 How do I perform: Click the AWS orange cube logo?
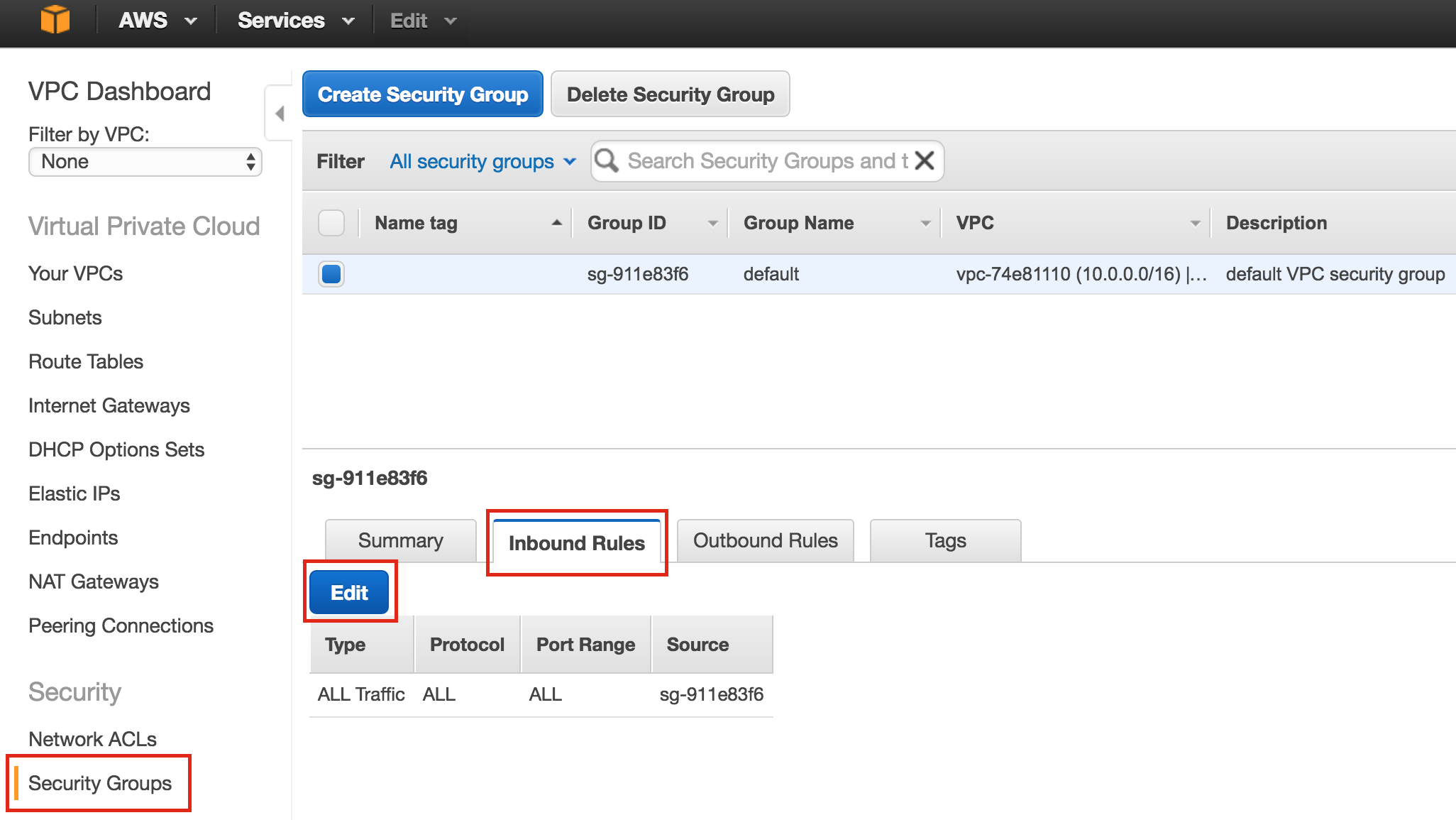pos(55,20)
